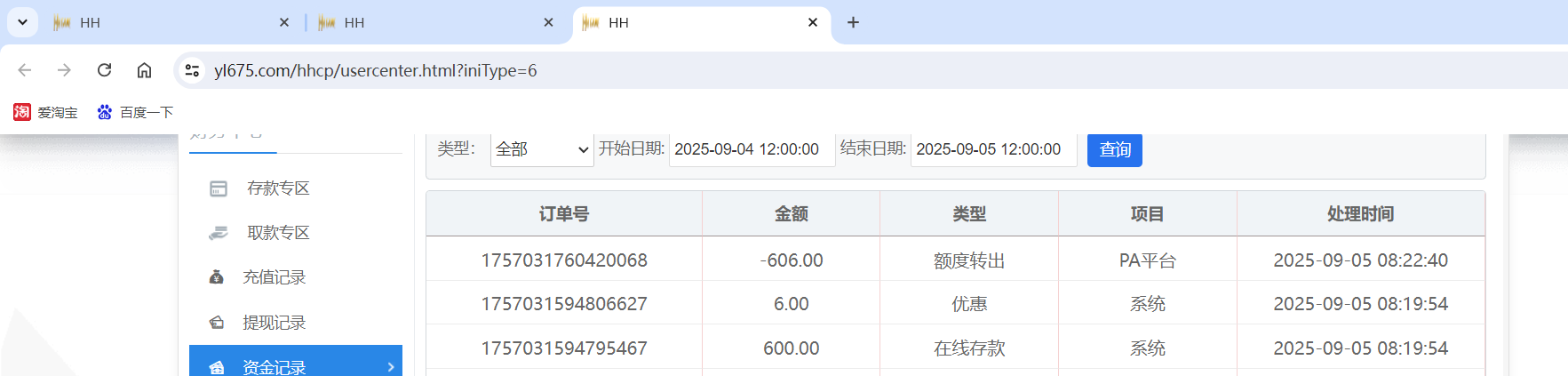Go forward to next page

point(64,70)
